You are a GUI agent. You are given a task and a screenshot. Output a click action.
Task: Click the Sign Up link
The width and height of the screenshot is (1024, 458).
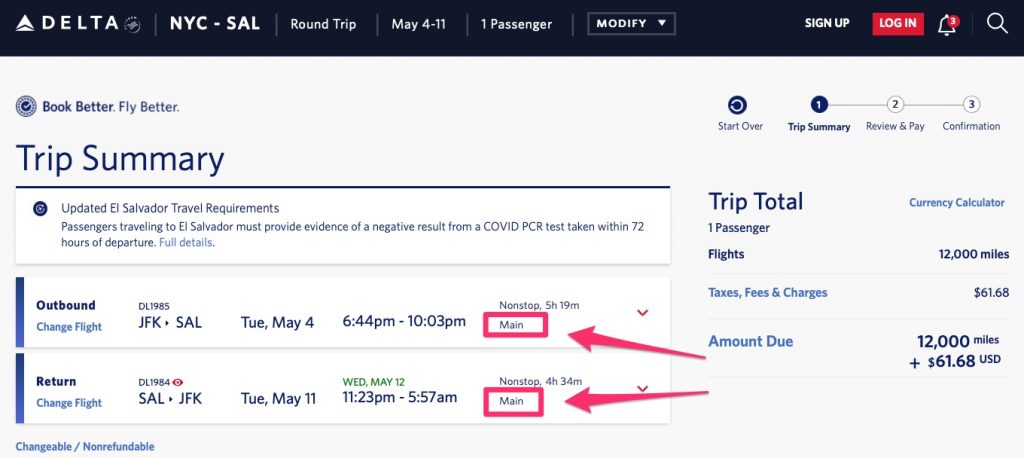click(x=827, y=23)
